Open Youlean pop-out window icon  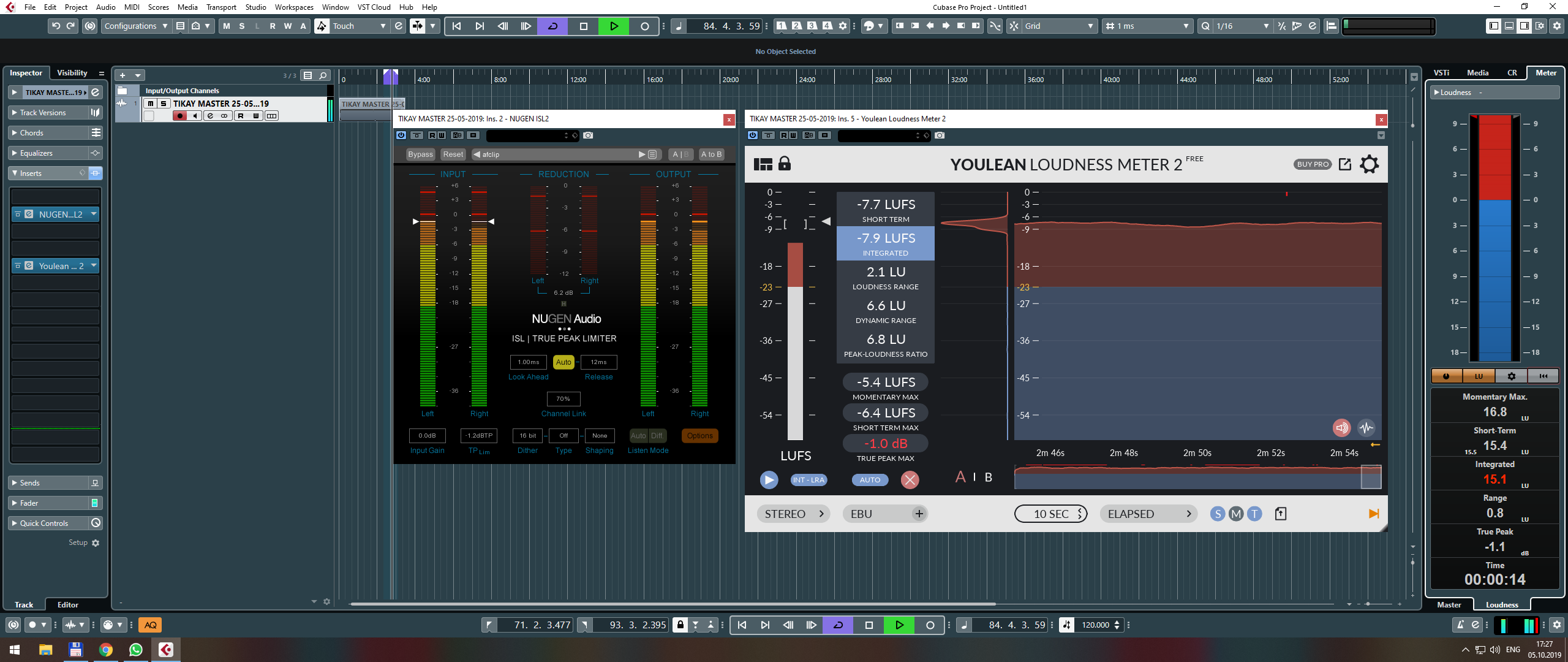(x=1344, y=164)
